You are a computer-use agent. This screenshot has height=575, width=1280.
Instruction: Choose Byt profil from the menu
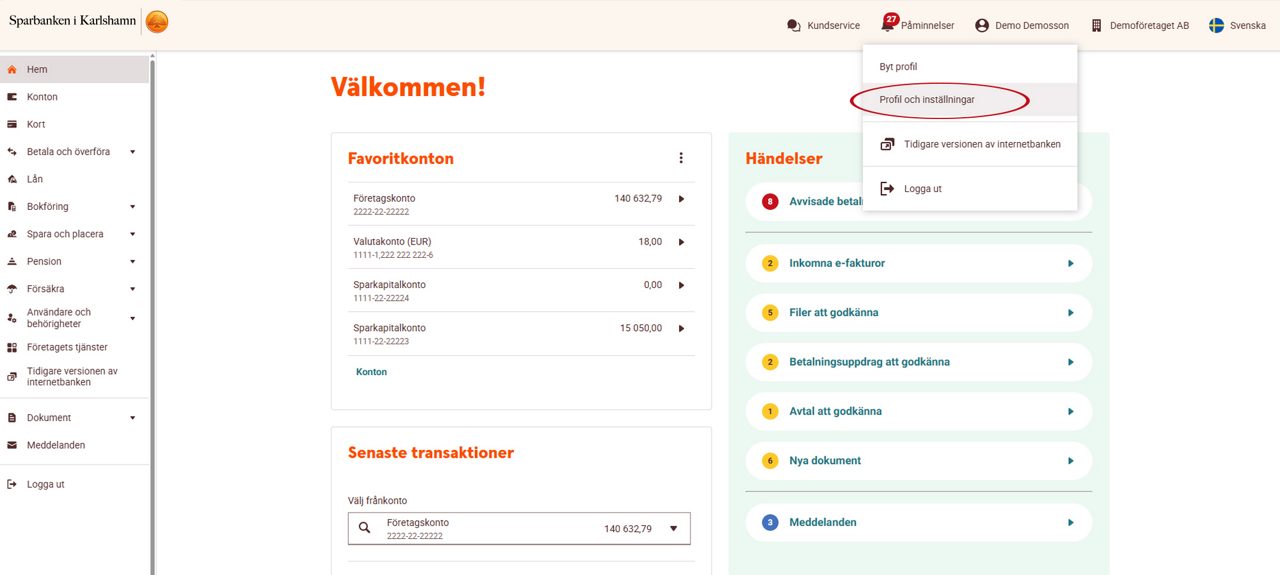coord(898,67)
